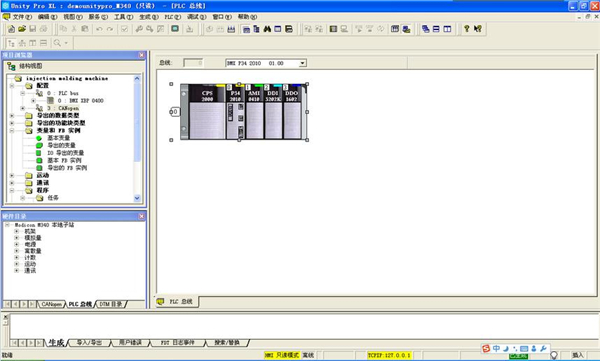Expand the CANopen tree node
Screen dimensions: 600x361
click(23, 108)
